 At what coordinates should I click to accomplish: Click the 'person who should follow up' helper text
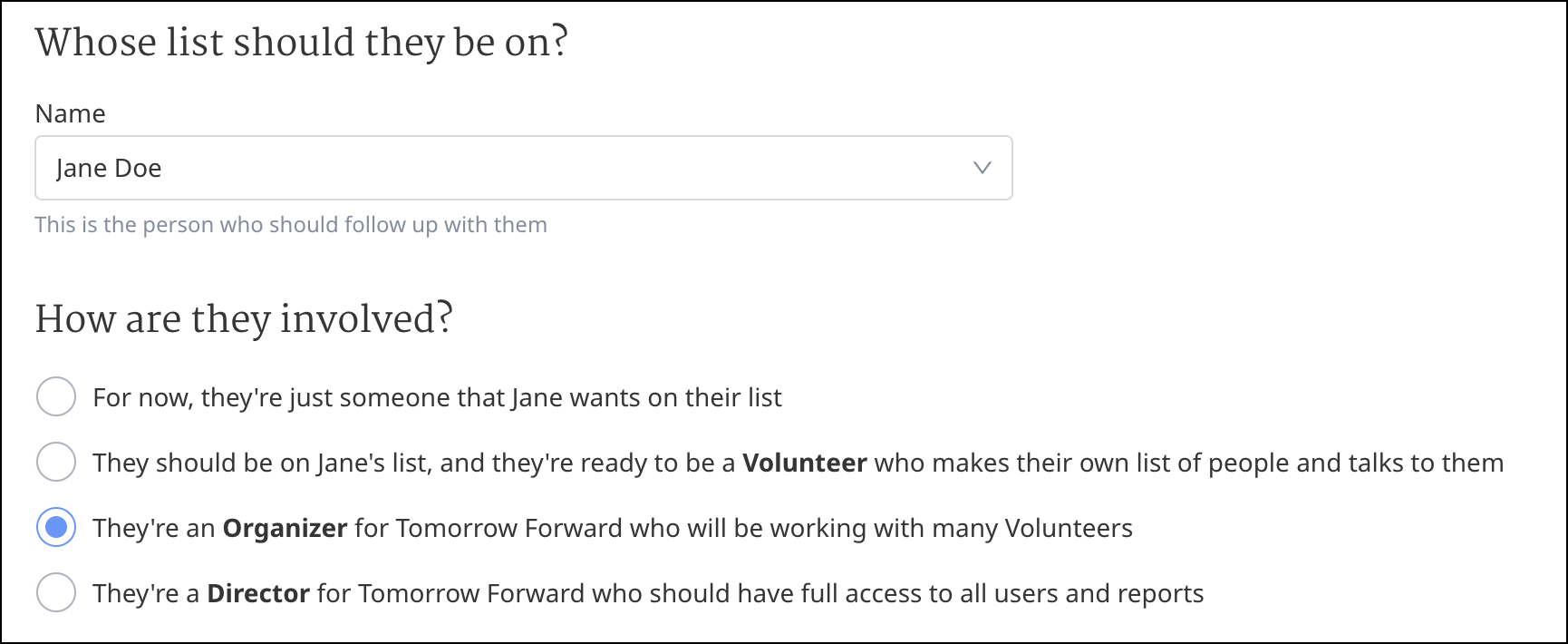pyautogui.click(x=290, y=225)
